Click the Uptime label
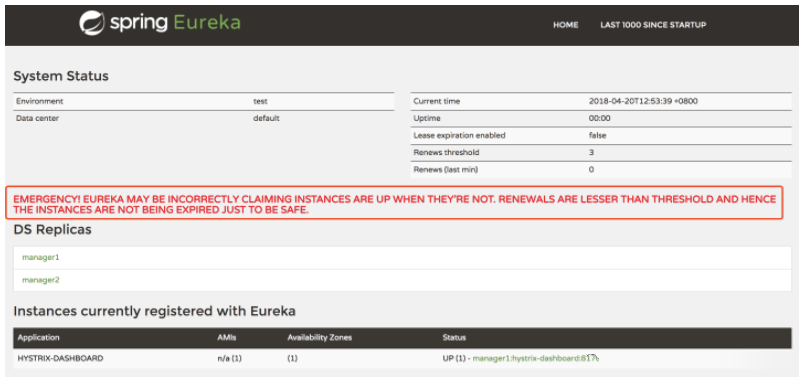 point(427,118)
